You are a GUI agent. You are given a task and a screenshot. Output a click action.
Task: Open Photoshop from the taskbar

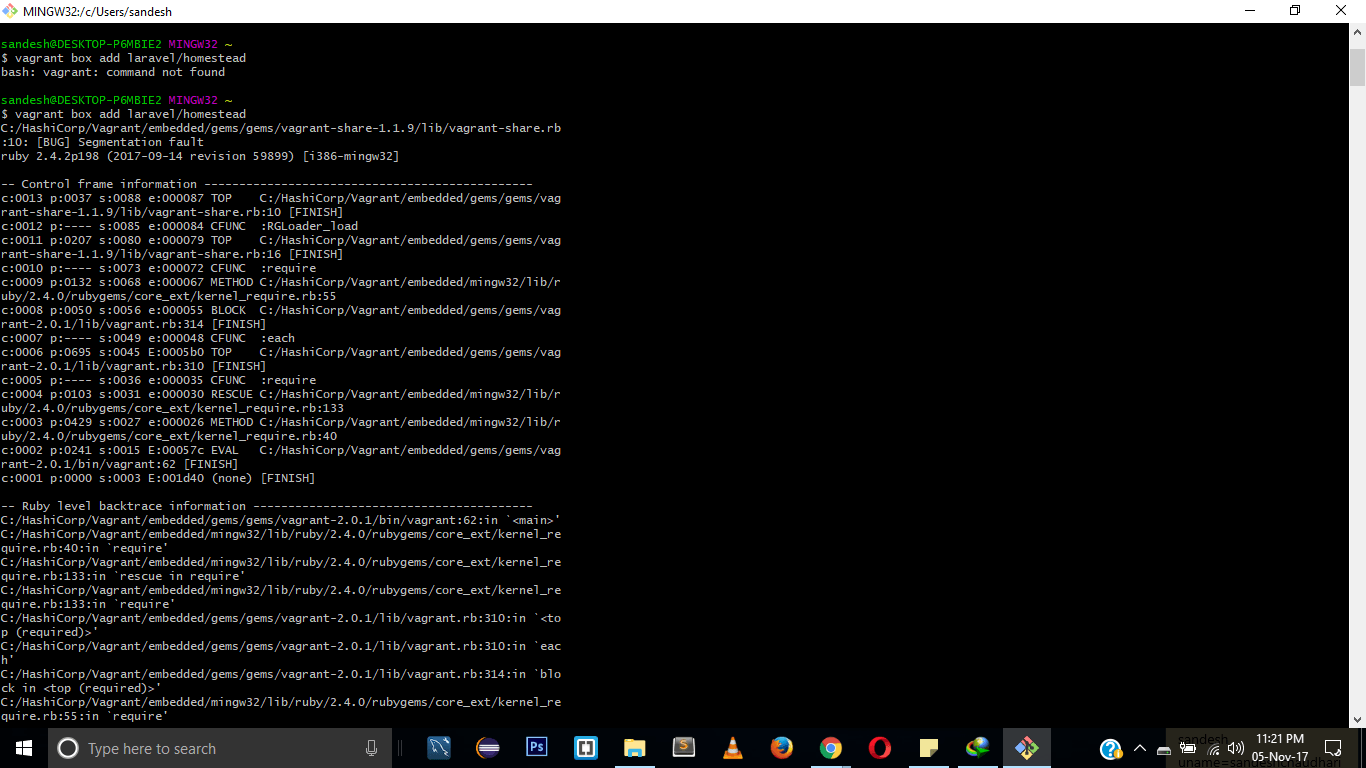tap(537, 748)
